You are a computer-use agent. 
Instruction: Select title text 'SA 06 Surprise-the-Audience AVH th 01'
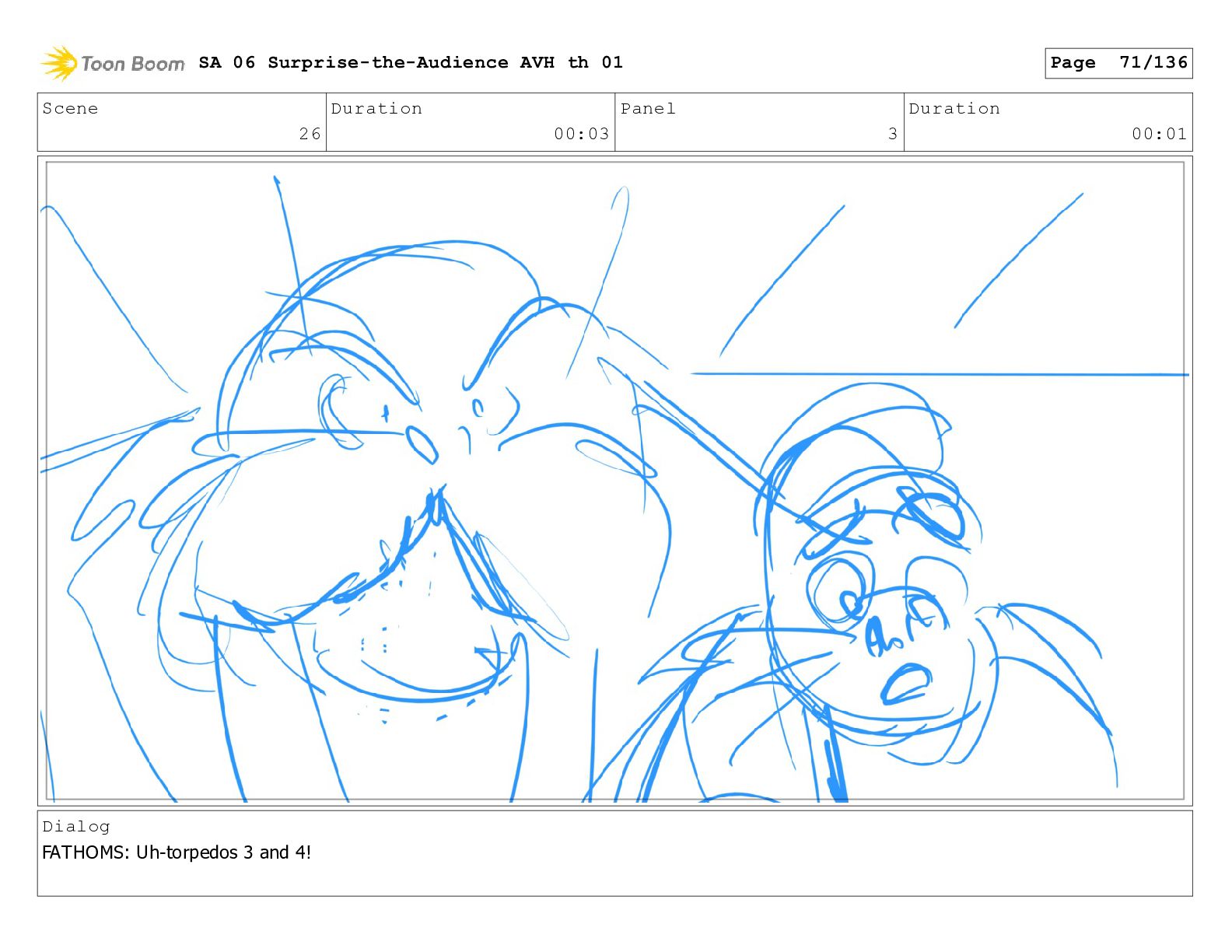click(411, 62)
